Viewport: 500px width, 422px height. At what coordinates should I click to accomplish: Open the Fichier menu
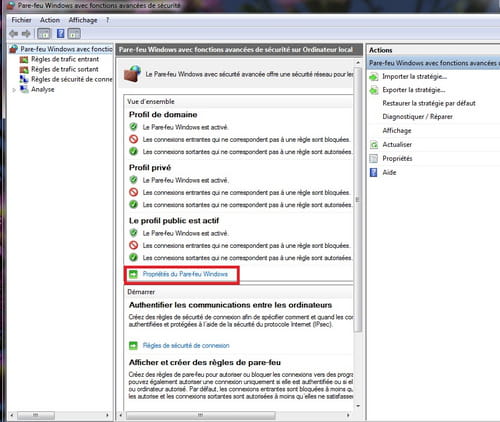click(x=21, y=20)
